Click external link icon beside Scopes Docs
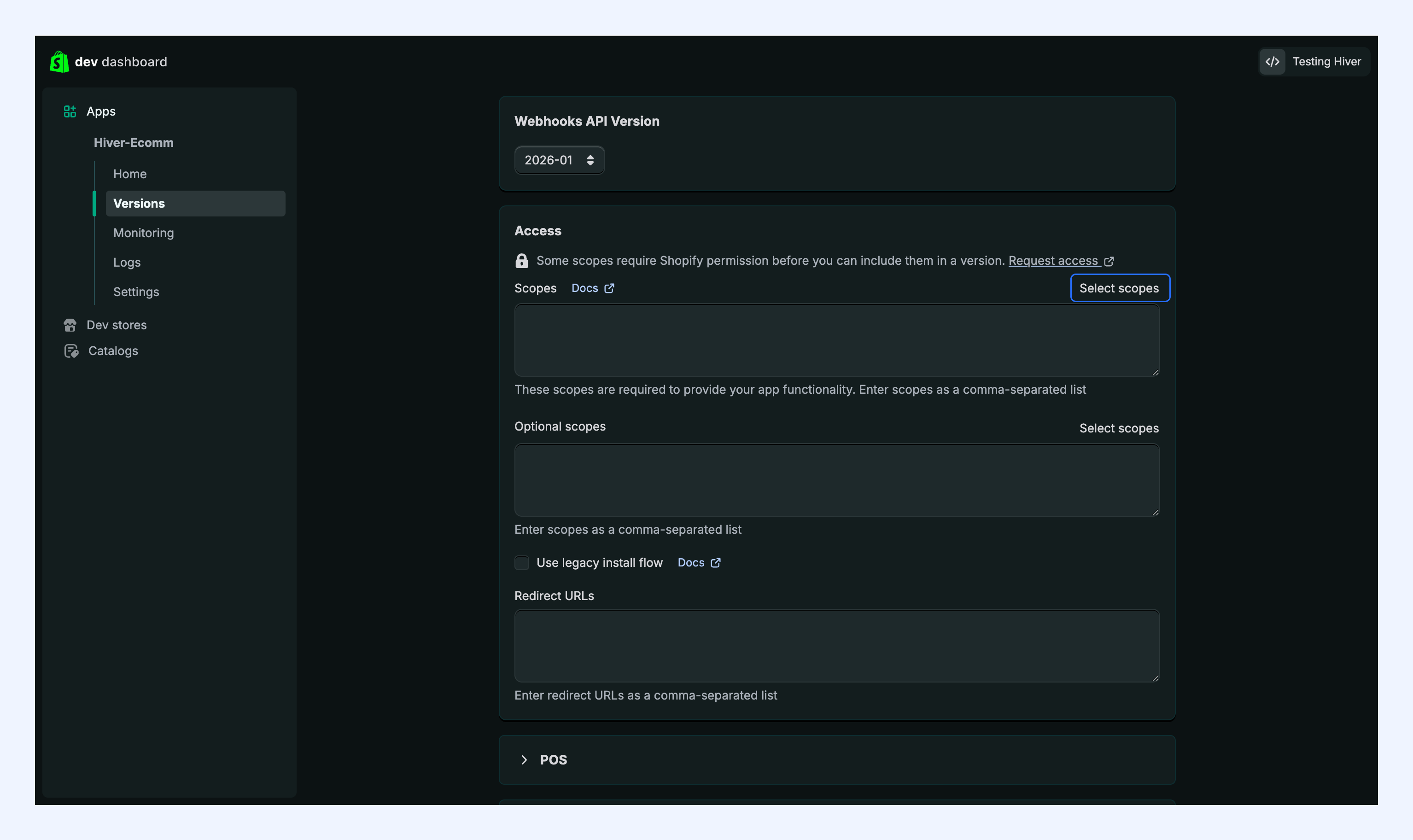1413x840 pixels. tap(609, 289)
